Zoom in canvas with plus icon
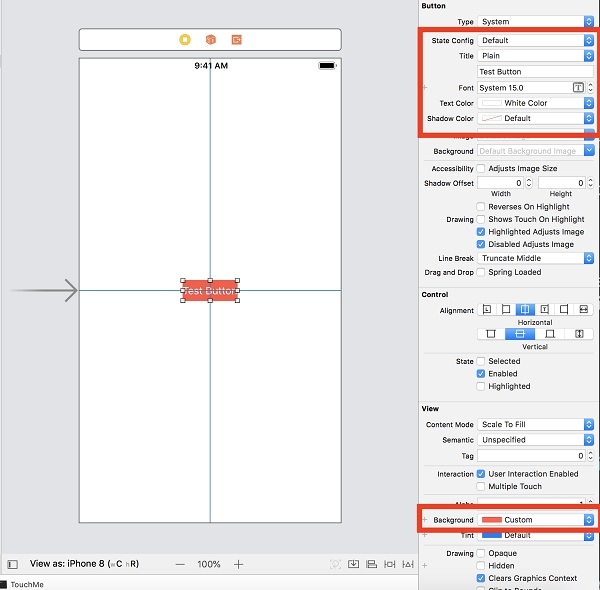The width and height of the screenshot is (600, 590). coord(238,564)
